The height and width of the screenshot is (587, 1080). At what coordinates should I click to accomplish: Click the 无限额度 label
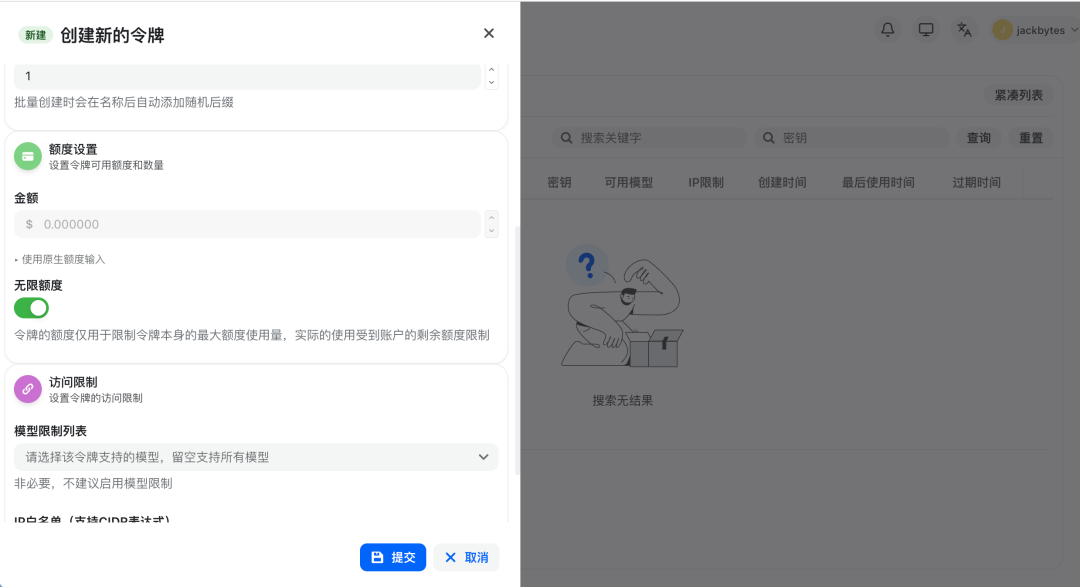[39, 285]
